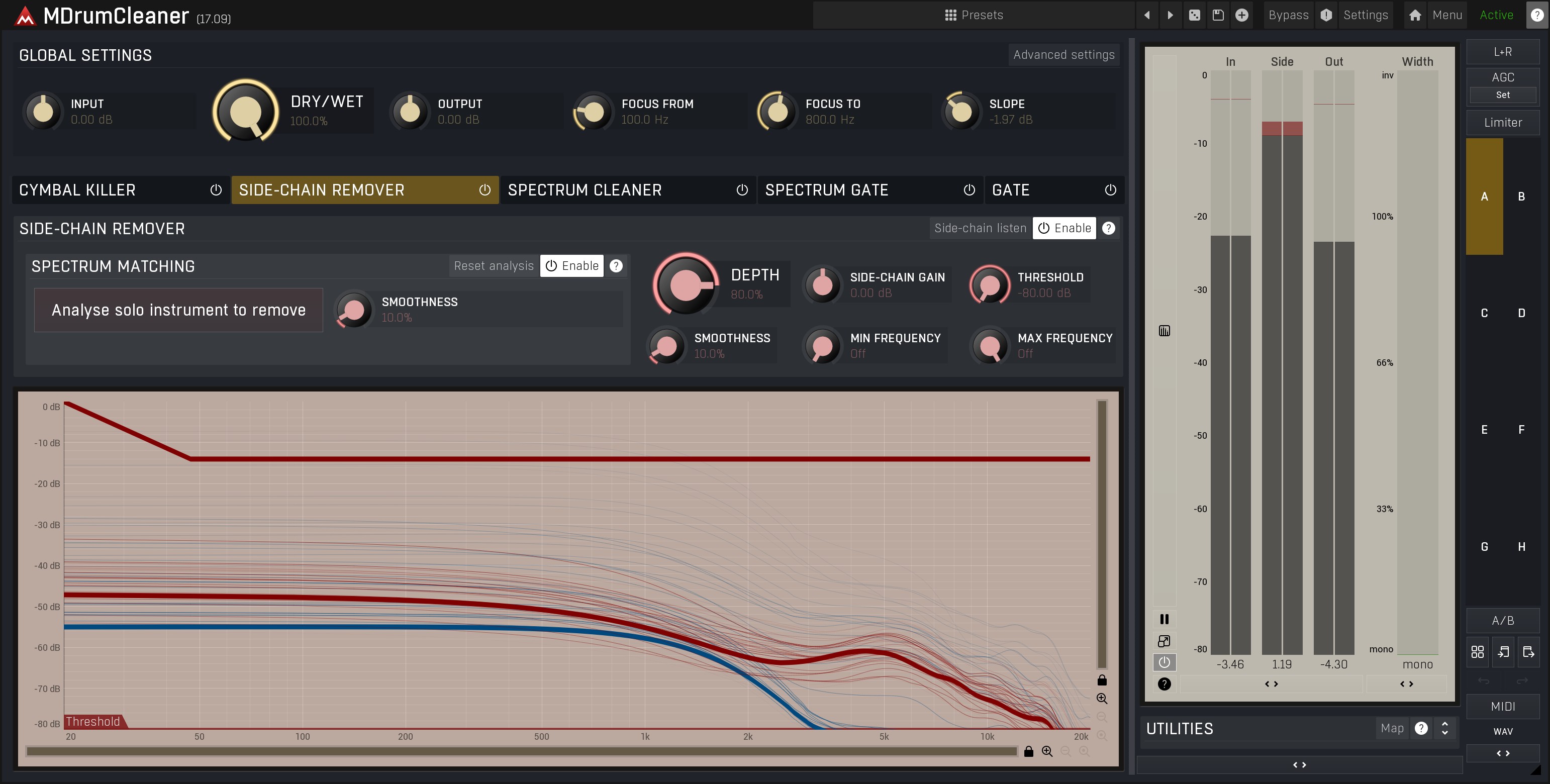
Task: Click the arrows bar below Utilities panel
Action: (1300, 765)
